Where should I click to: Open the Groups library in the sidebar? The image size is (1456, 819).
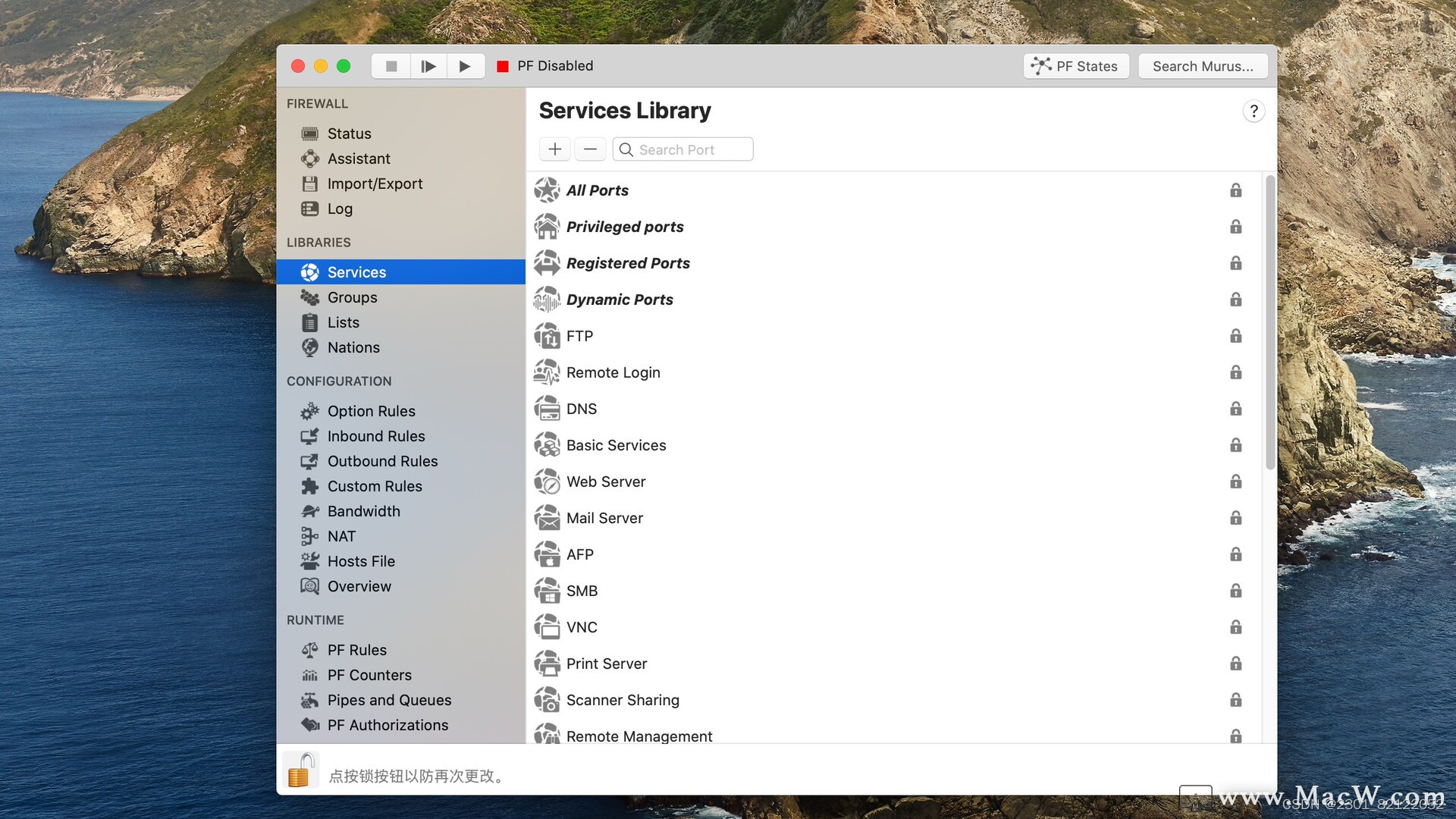click(310, 297)
